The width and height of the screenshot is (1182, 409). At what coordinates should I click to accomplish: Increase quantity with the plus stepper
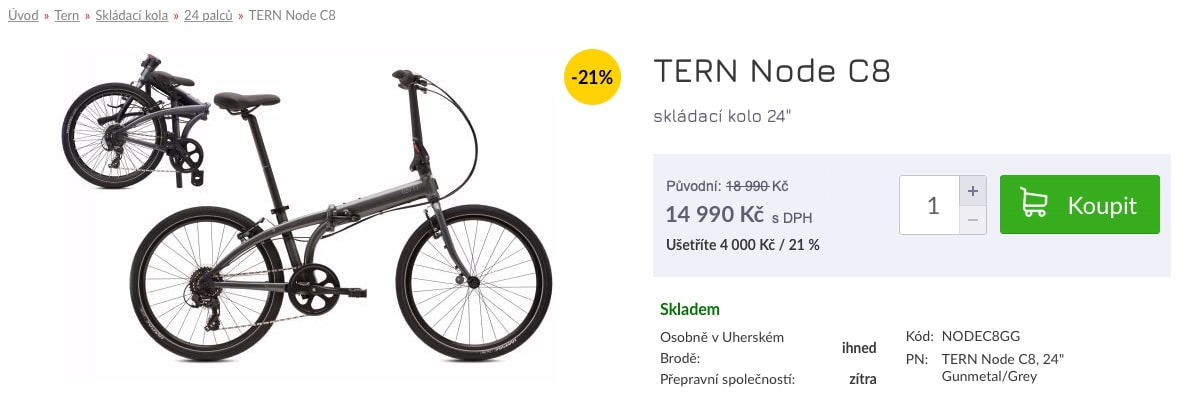pos(973,190)
